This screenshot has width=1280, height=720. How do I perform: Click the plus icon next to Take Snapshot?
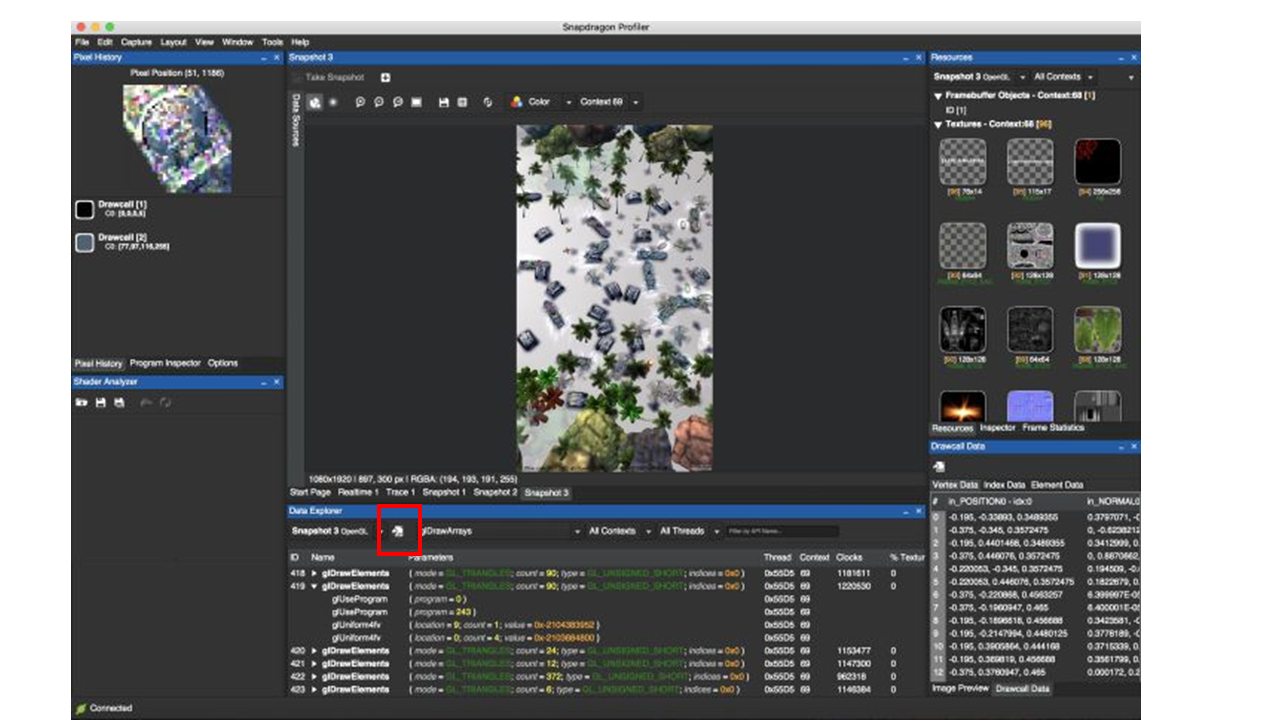(x=385, y=78)
